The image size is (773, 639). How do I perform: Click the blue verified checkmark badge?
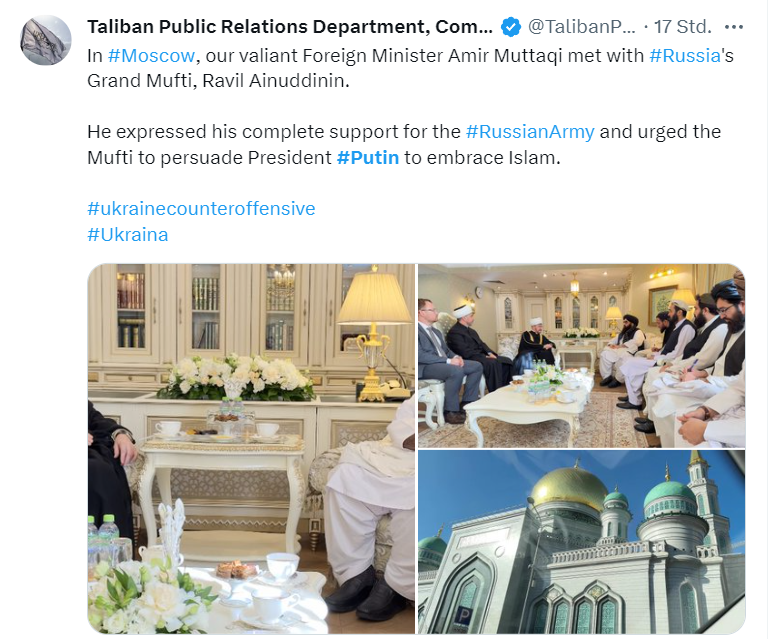511,27
